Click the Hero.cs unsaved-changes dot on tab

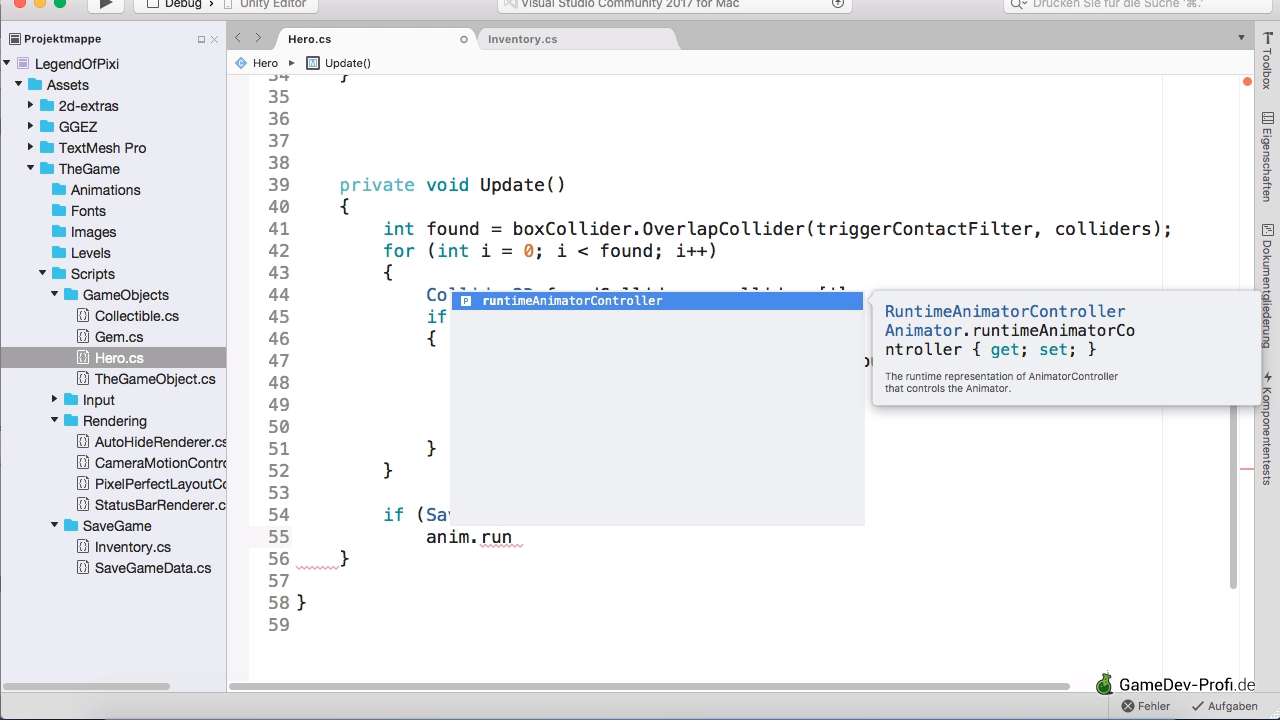[x=463, y=39]
